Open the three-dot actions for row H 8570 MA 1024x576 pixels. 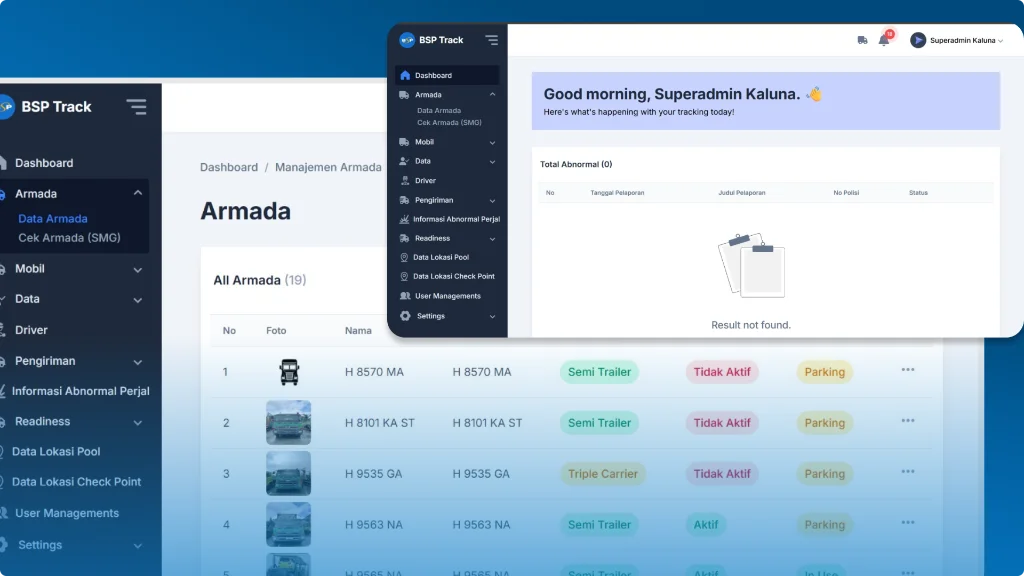coord(908,370)
